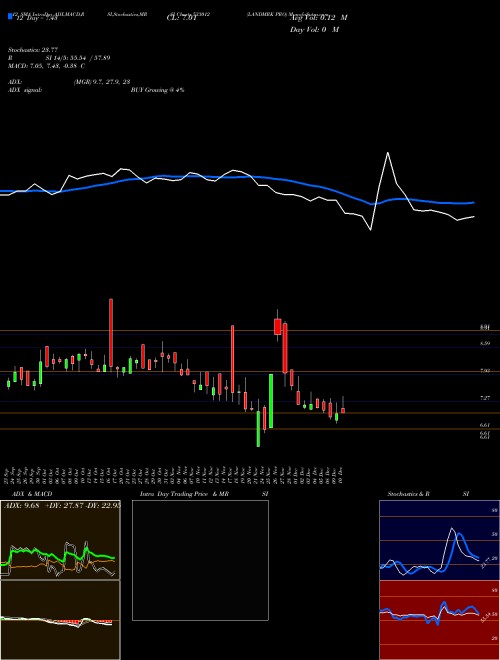
Task: Open the red-background RSI chart
Action: [439, 620]
